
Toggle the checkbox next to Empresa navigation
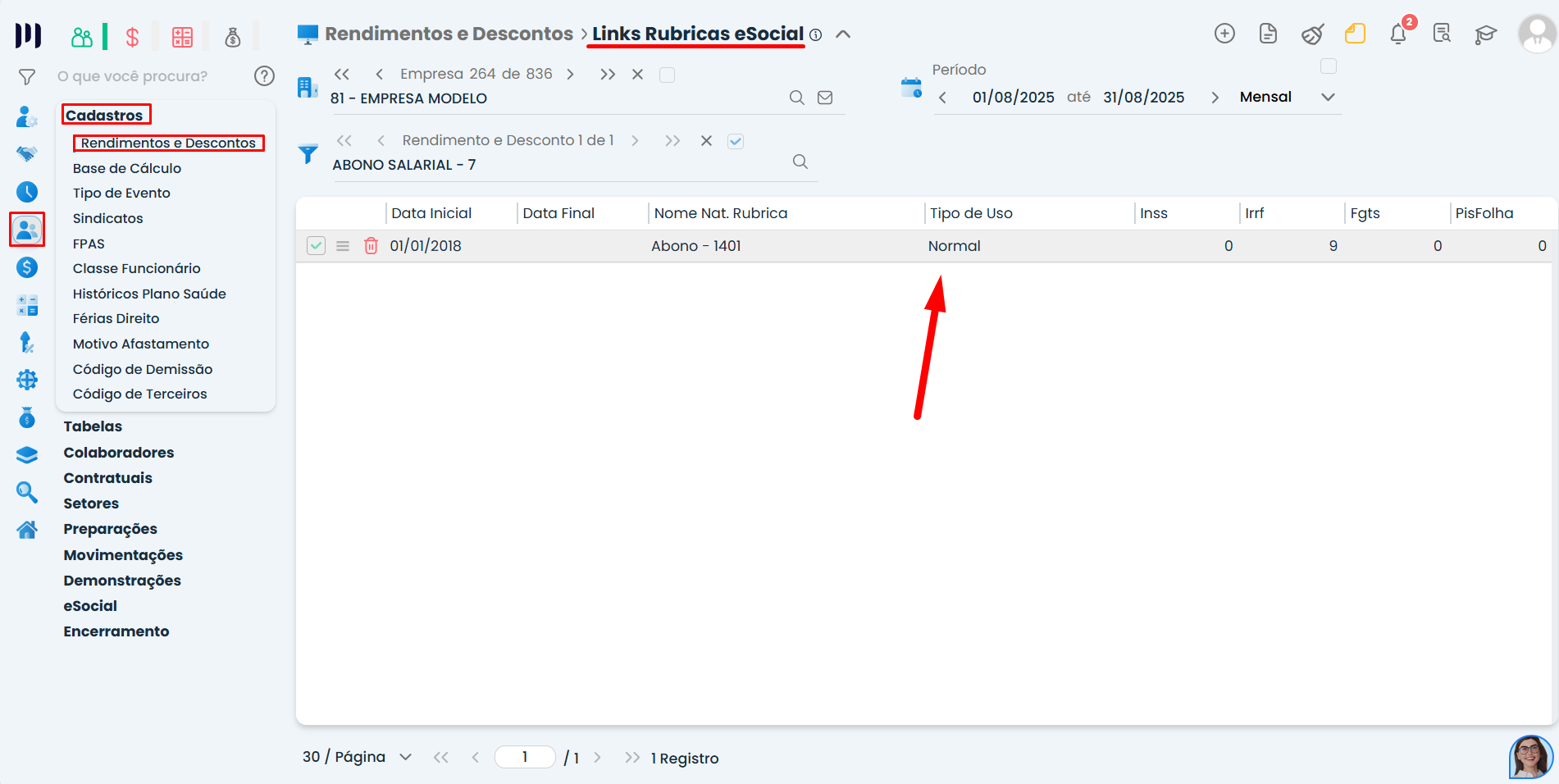coord(668,75)
